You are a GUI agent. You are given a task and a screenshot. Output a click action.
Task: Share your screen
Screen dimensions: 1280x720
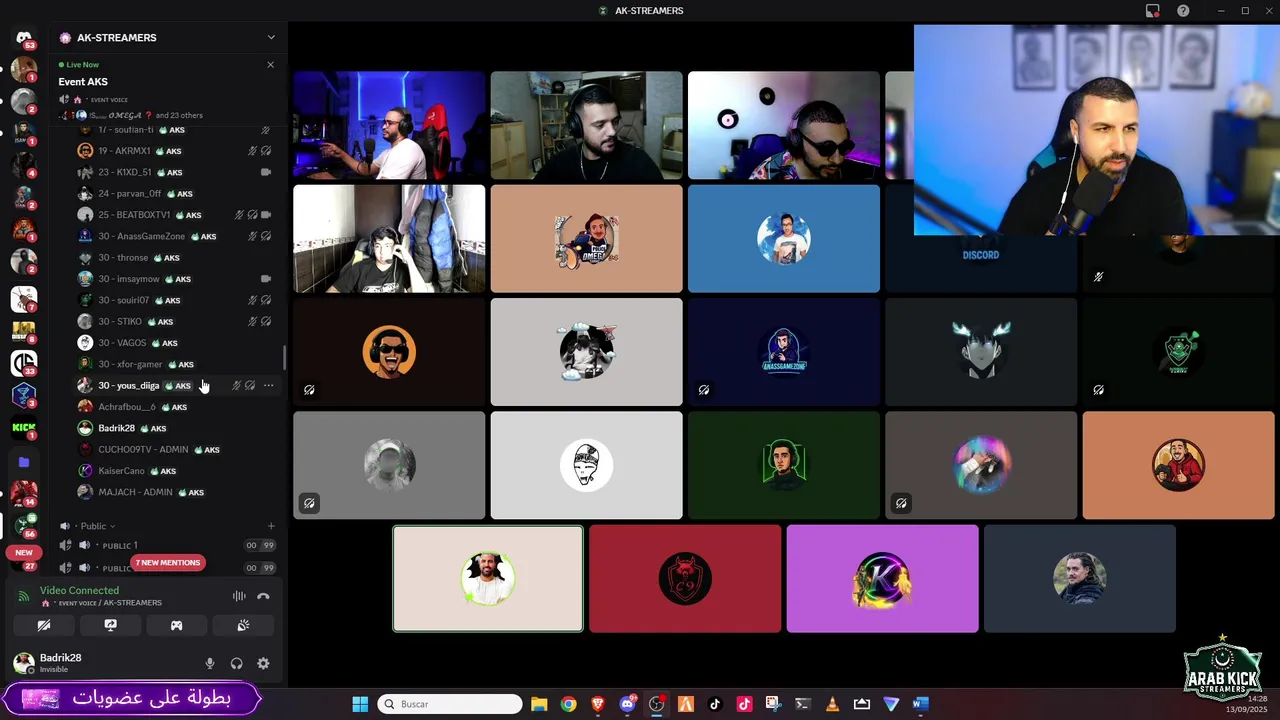pos(110,626)
